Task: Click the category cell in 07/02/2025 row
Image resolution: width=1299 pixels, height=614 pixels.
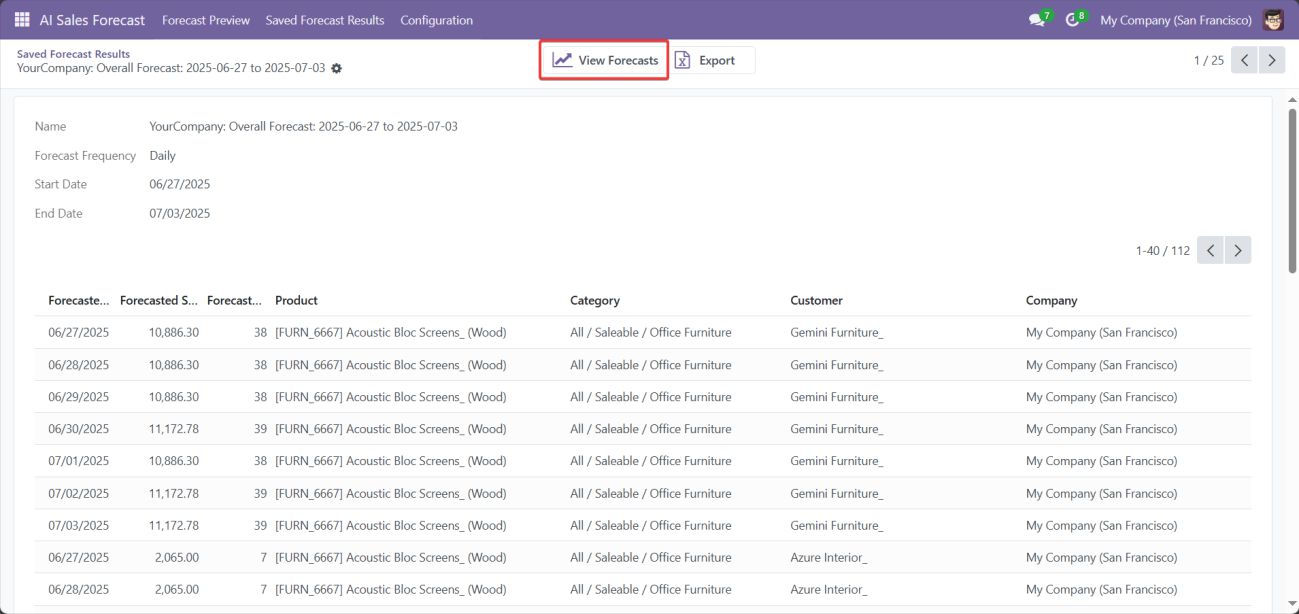Action: (651, 493)
